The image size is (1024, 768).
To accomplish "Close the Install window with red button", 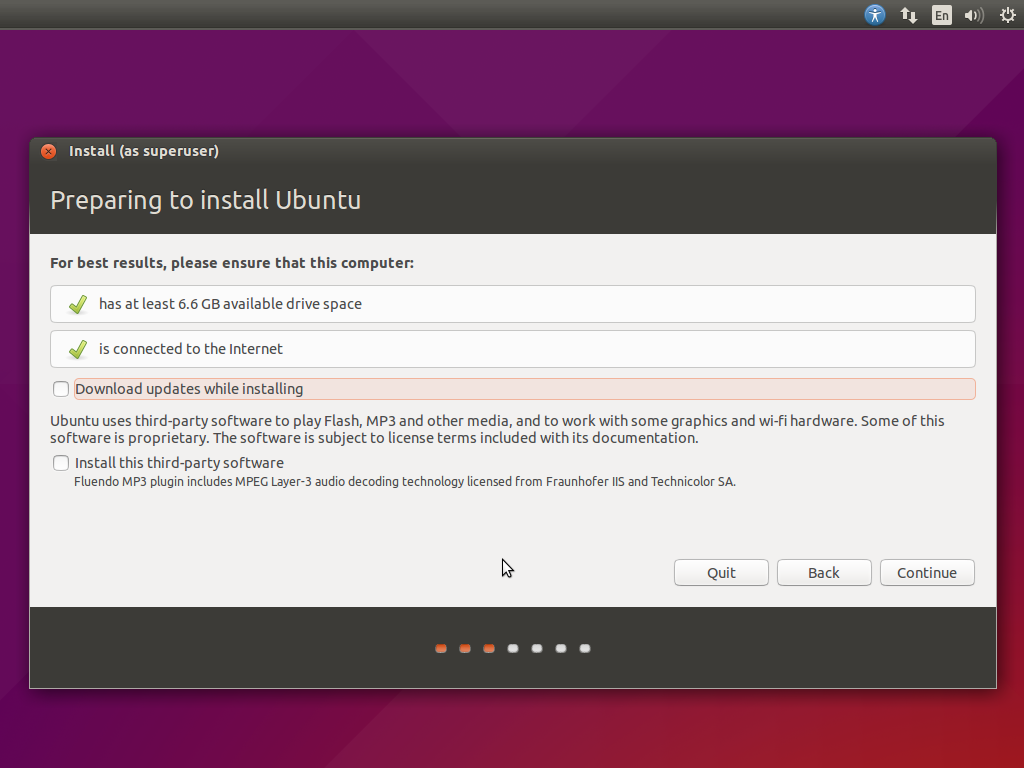I will point(48,152).
